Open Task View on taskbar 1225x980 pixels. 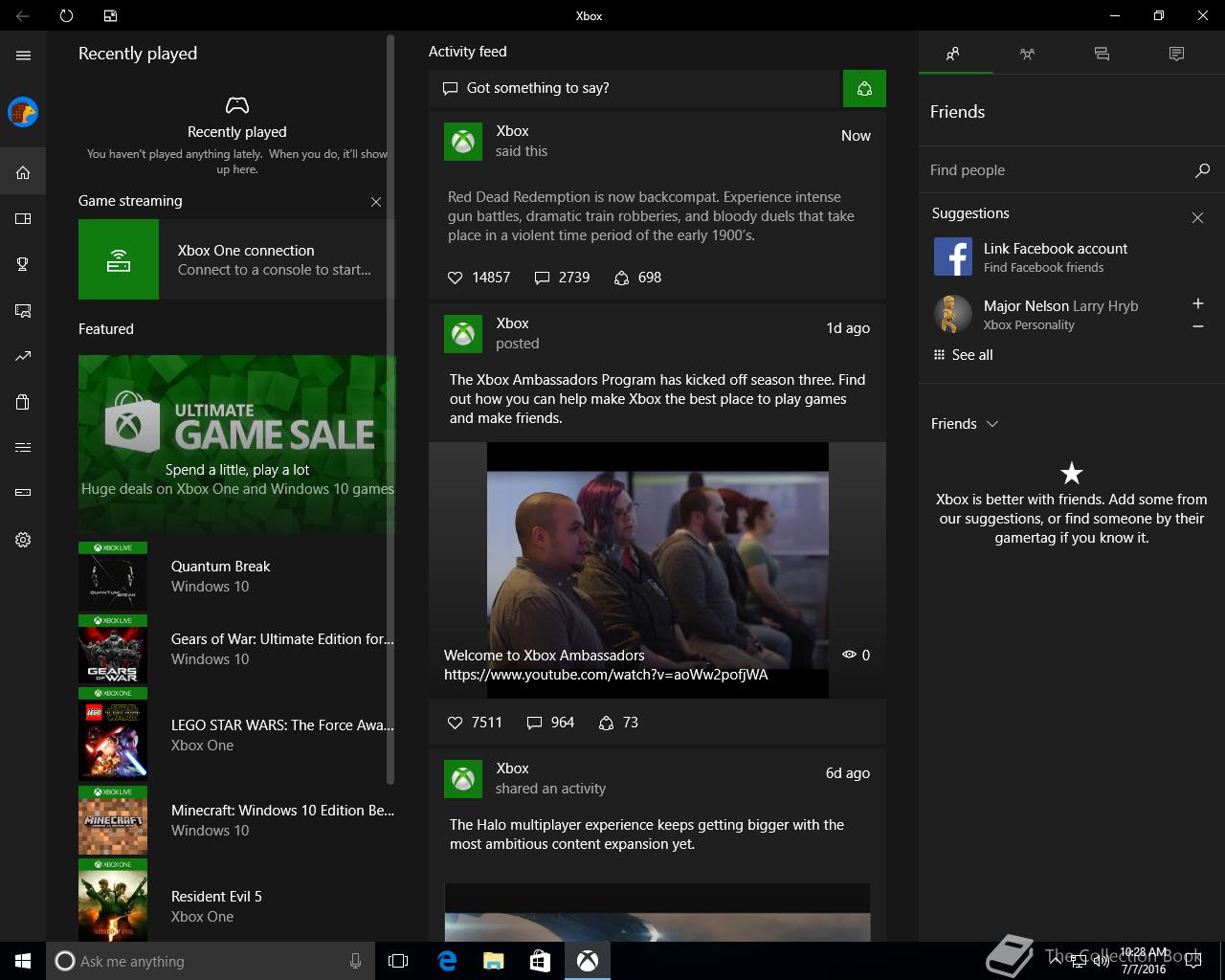click(398, 961)
